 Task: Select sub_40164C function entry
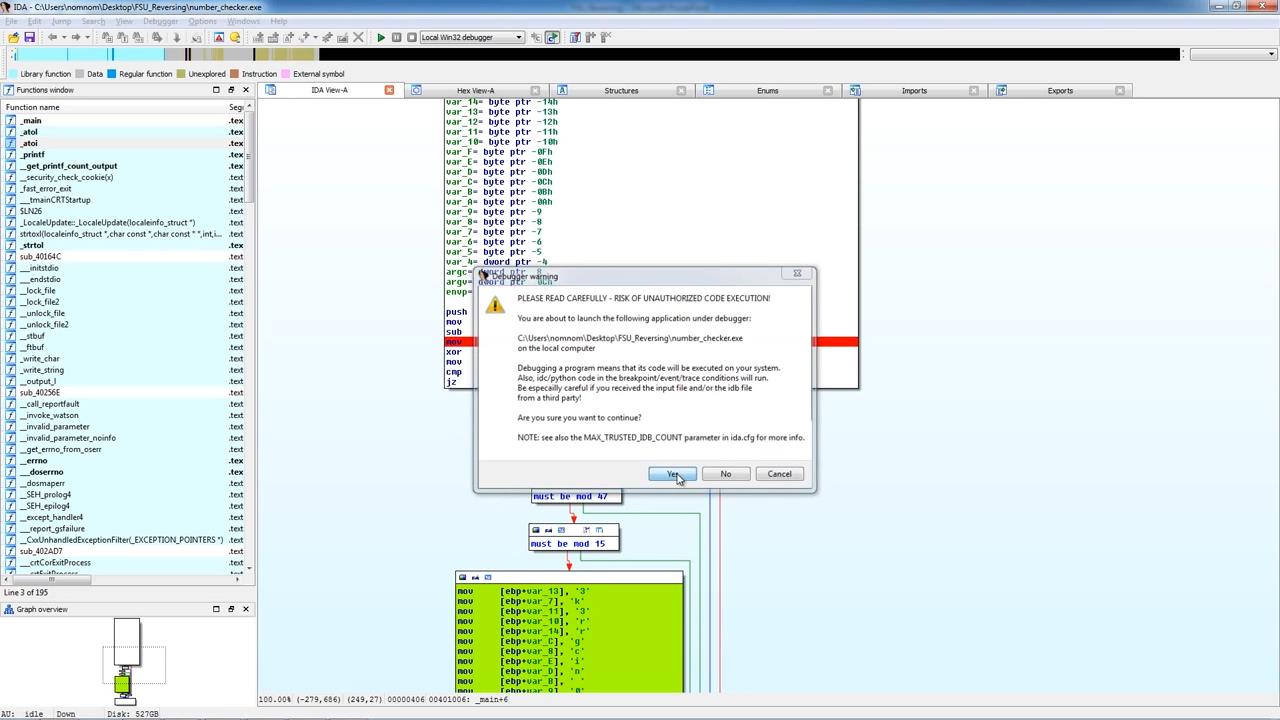pyautogui.click(x=124, y=256)
